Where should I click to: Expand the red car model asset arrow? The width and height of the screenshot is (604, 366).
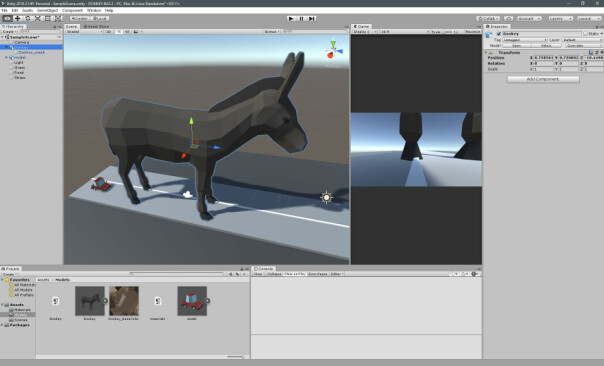coord(207,301)
